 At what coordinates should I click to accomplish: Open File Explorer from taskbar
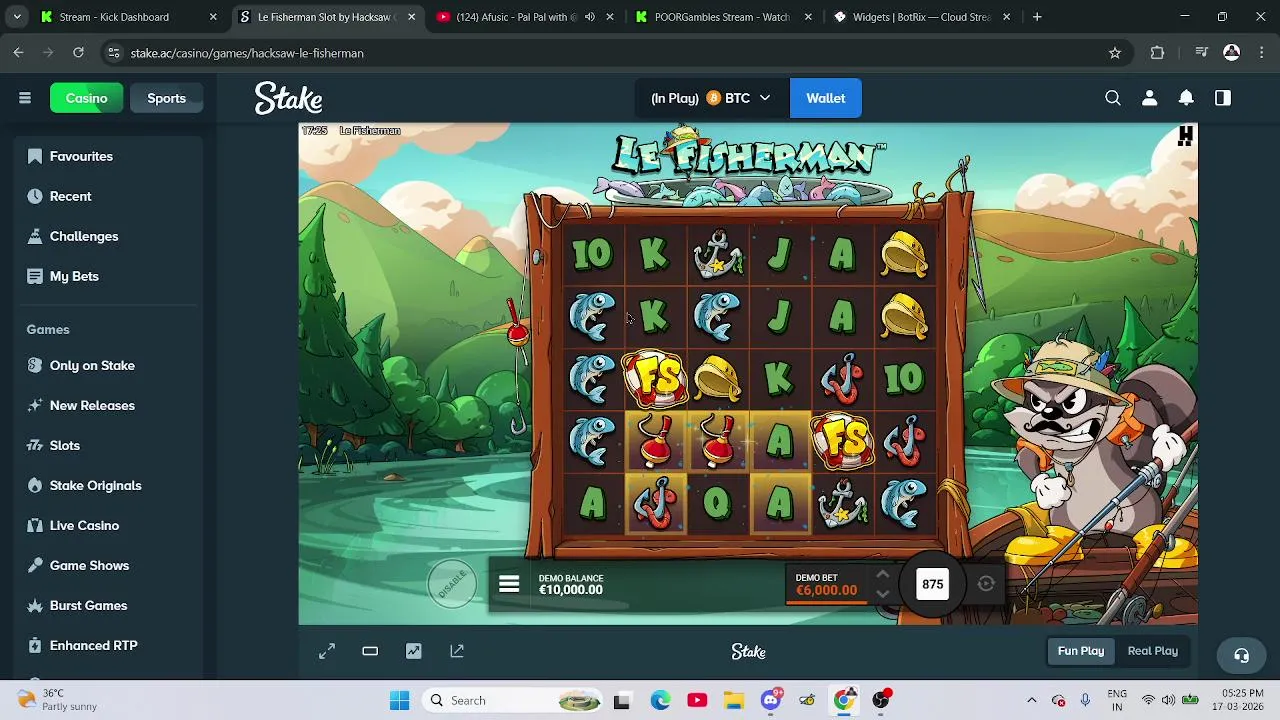click(734, 700)
